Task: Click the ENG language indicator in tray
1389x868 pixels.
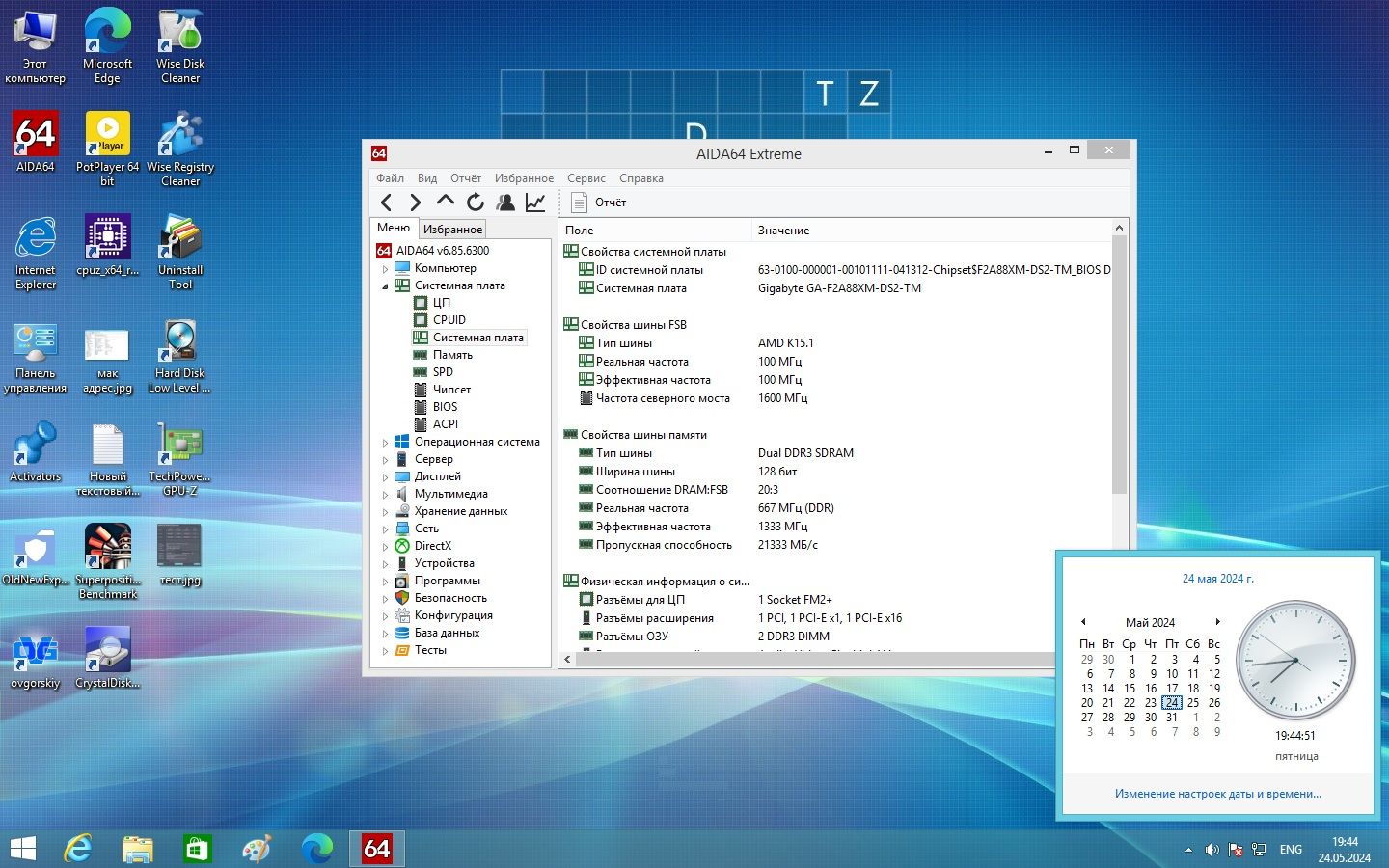Action: coord(1291,850)
